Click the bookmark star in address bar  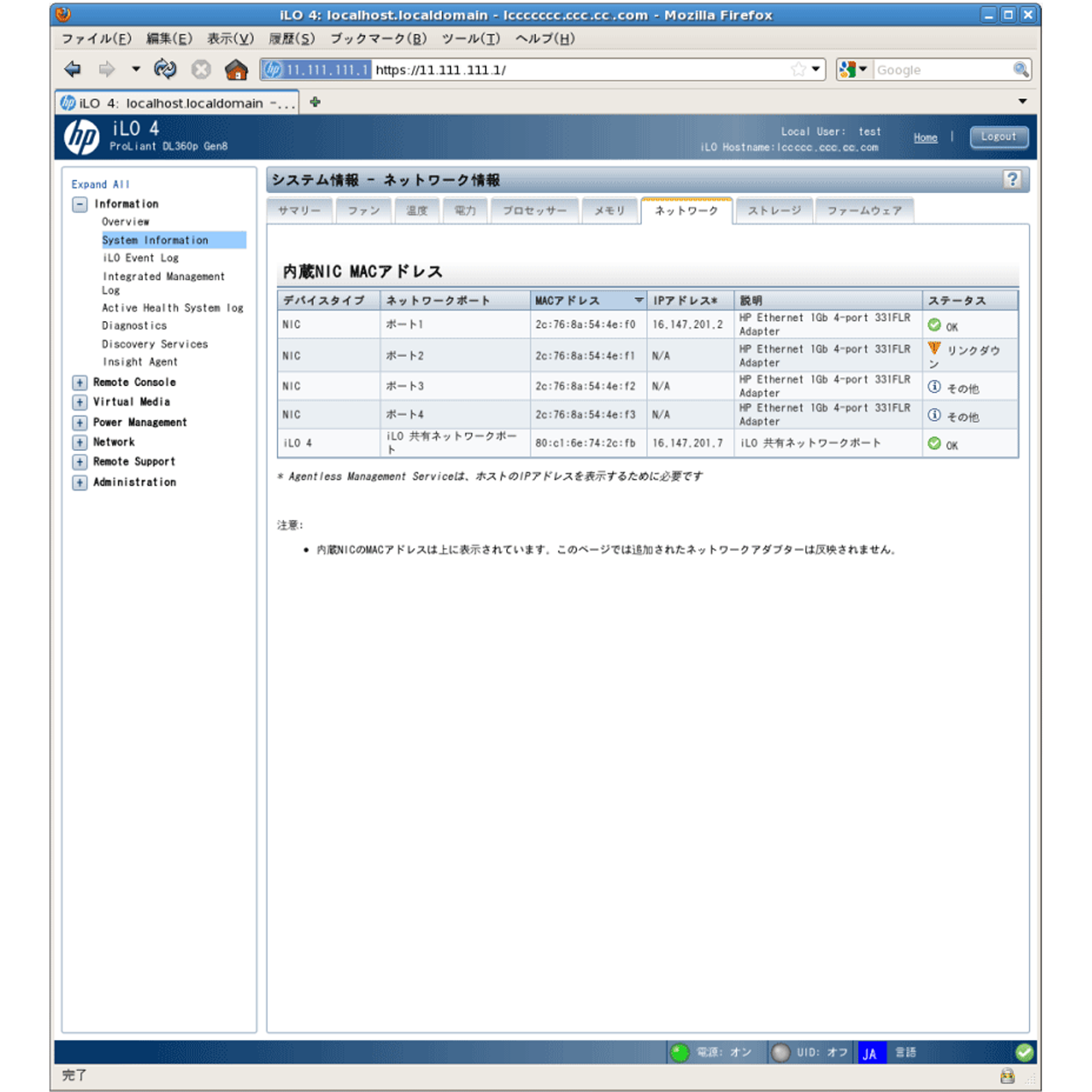(798, 69)
